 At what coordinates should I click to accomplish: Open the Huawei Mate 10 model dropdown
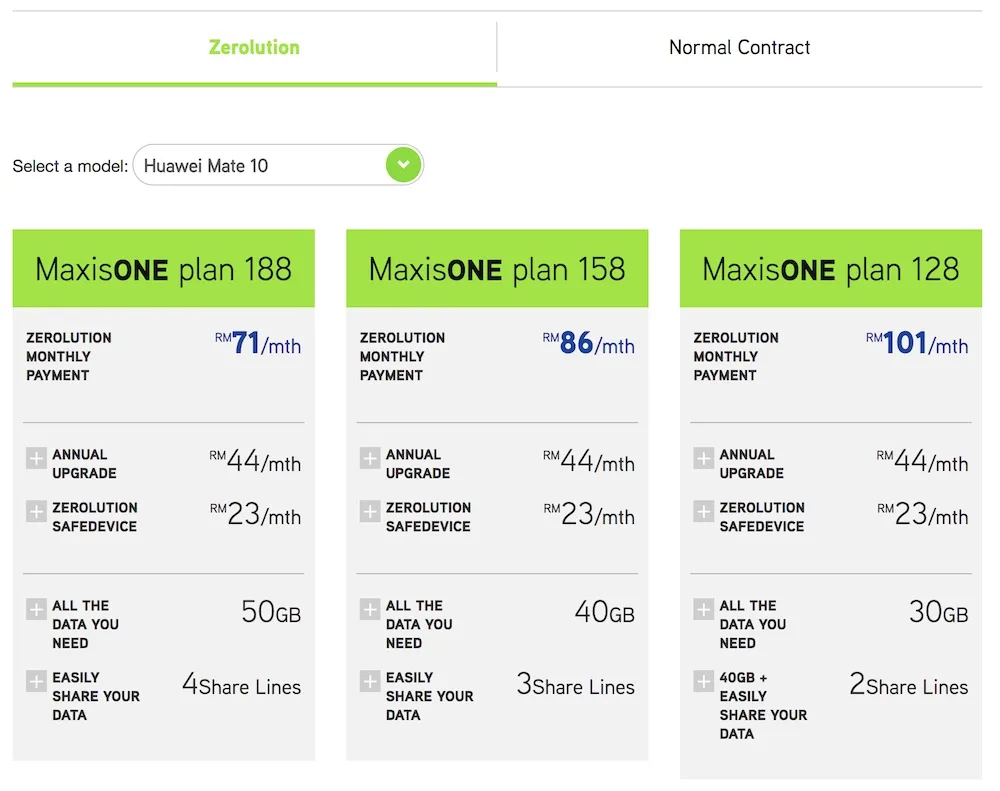tap(278, 165)
